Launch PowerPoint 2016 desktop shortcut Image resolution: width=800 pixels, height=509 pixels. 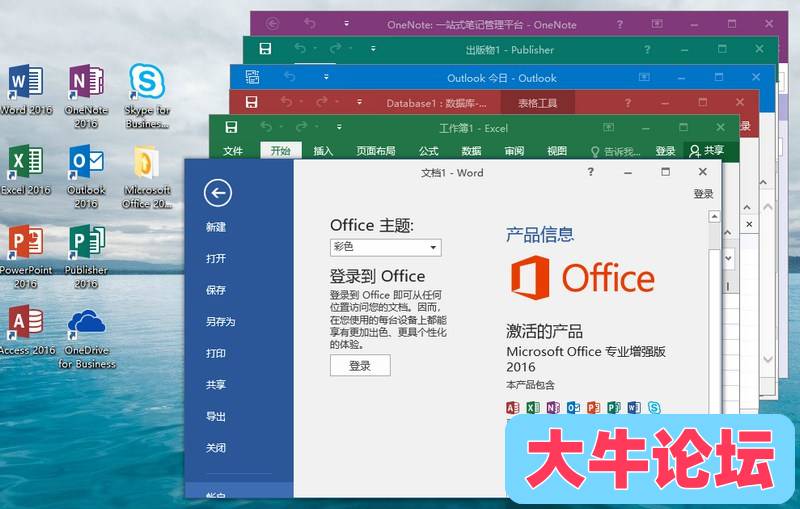click(26, 257)
